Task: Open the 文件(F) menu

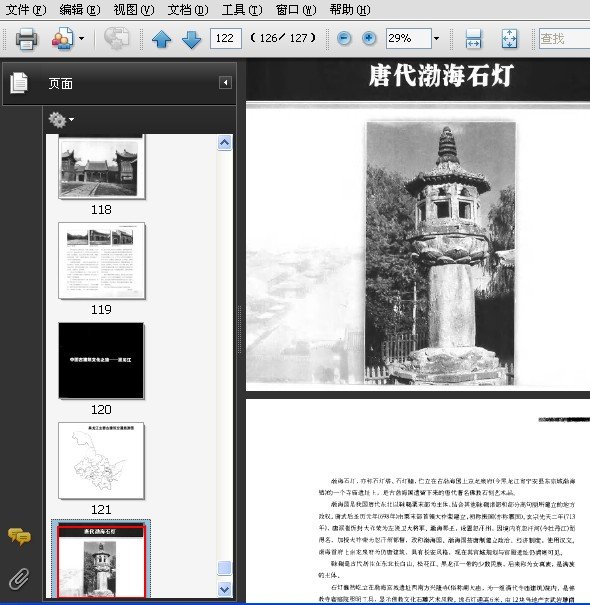Action: [25, 9]
